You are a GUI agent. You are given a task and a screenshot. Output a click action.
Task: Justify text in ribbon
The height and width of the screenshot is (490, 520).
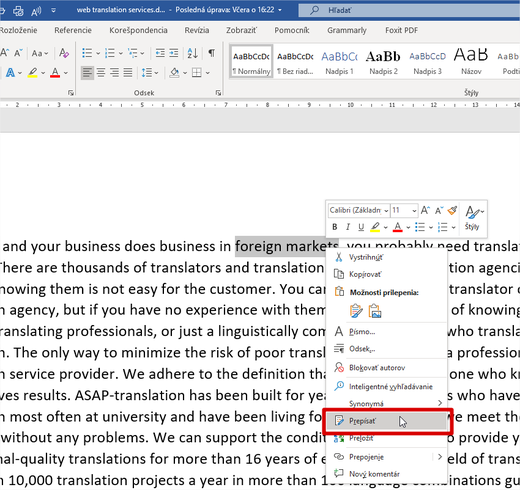128,72
